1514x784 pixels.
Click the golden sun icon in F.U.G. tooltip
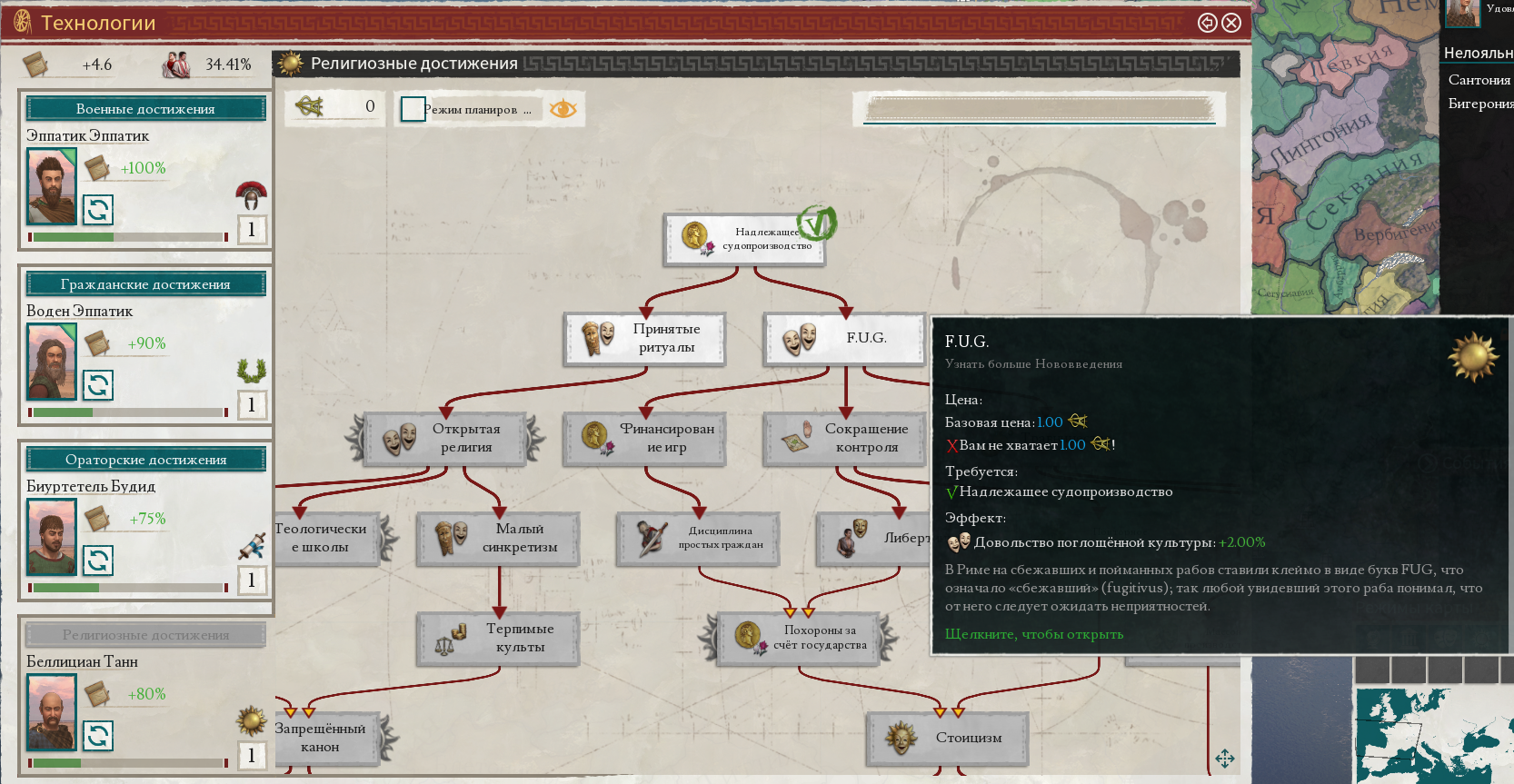pos(1473,356)
